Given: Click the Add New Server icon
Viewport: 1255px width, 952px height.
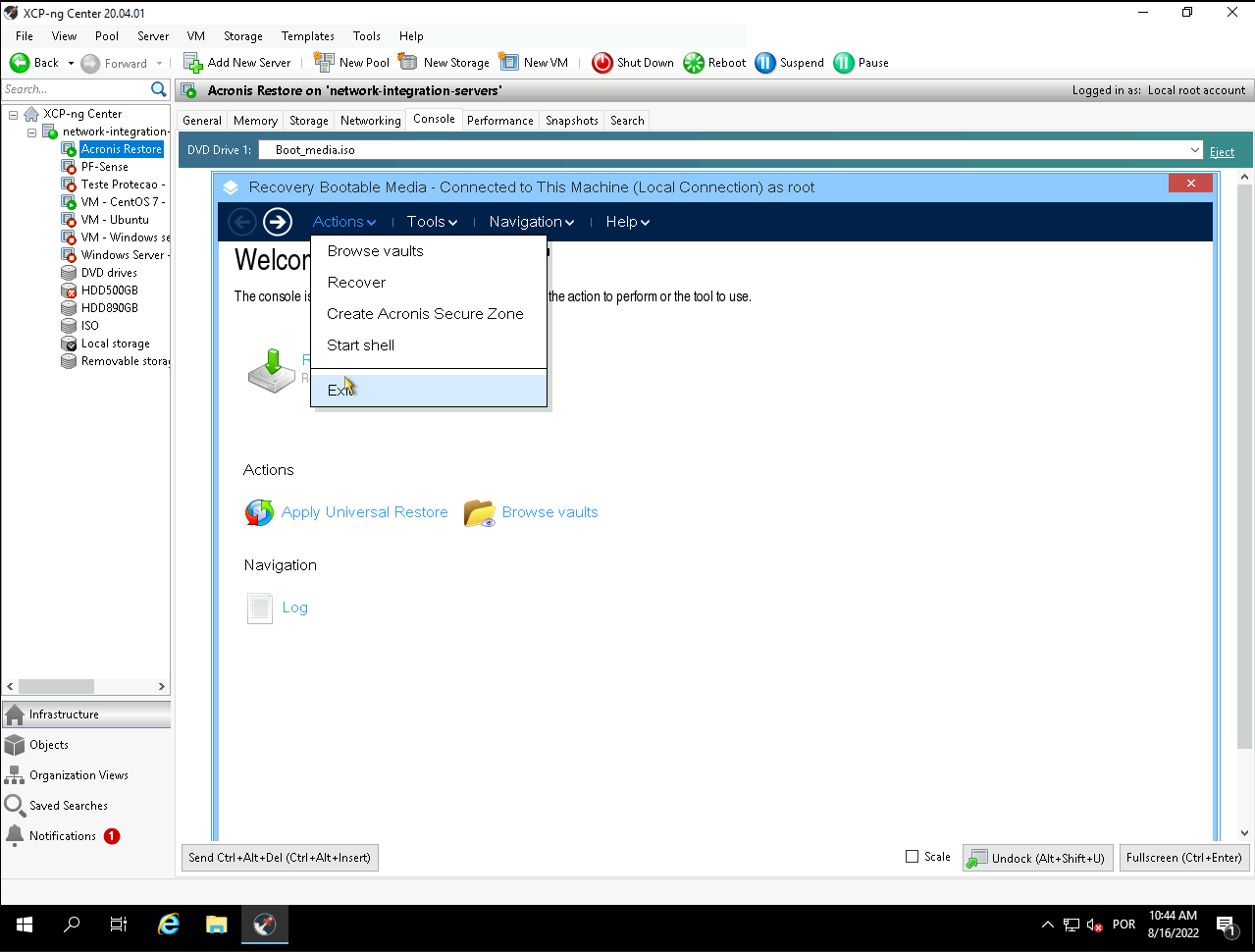Looking at the screenshot, I should coord(193,63).
